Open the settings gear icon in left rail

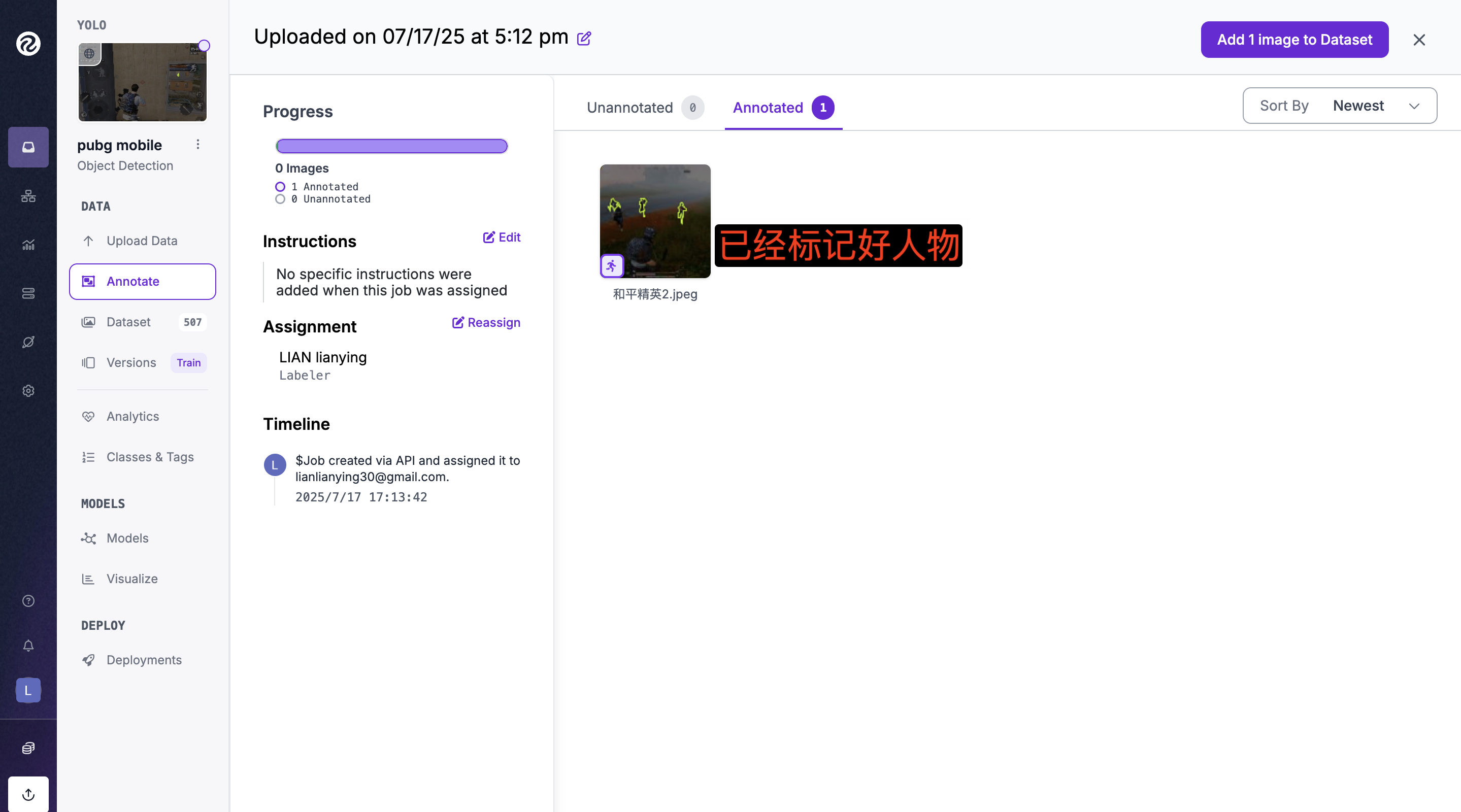point(28,391)
